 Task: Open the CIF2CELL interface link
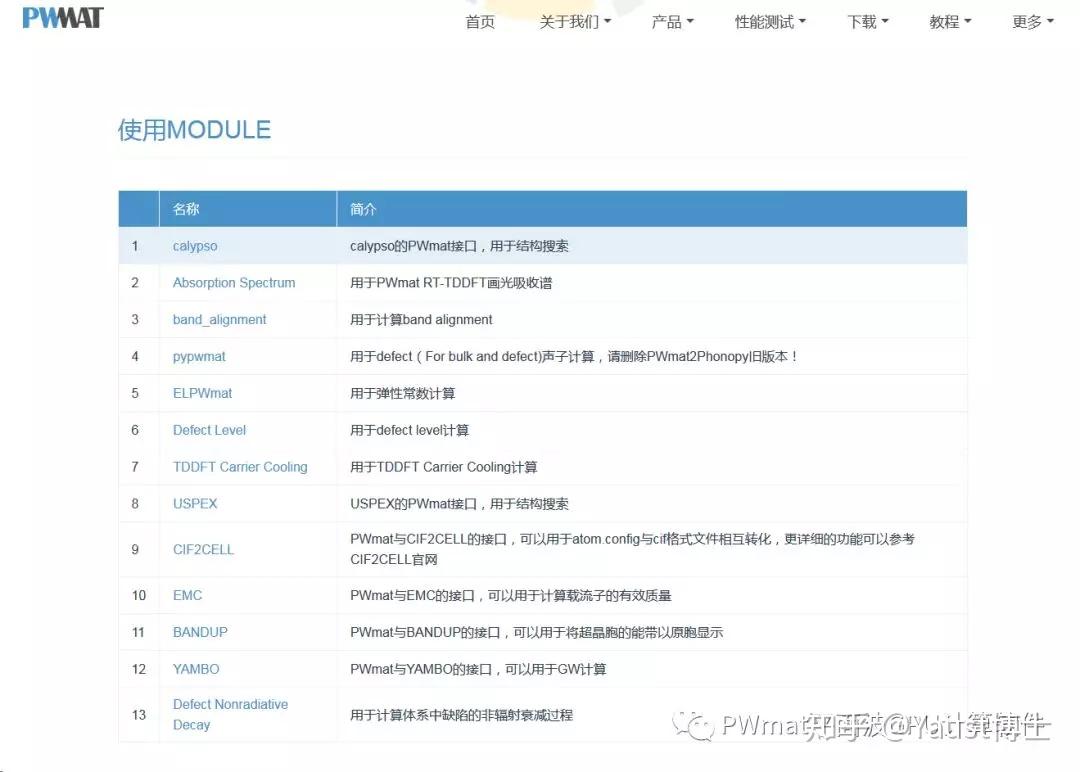click(x=202, y=549)
